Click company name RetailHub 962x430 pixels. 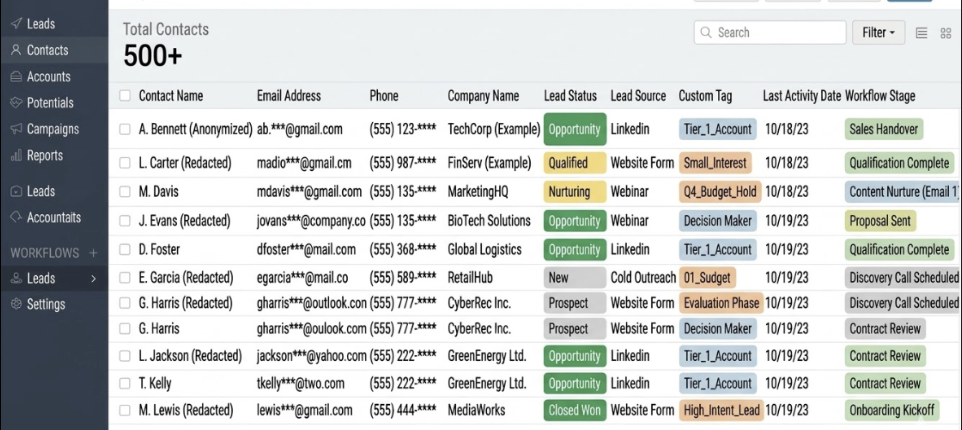pos(472,278)
